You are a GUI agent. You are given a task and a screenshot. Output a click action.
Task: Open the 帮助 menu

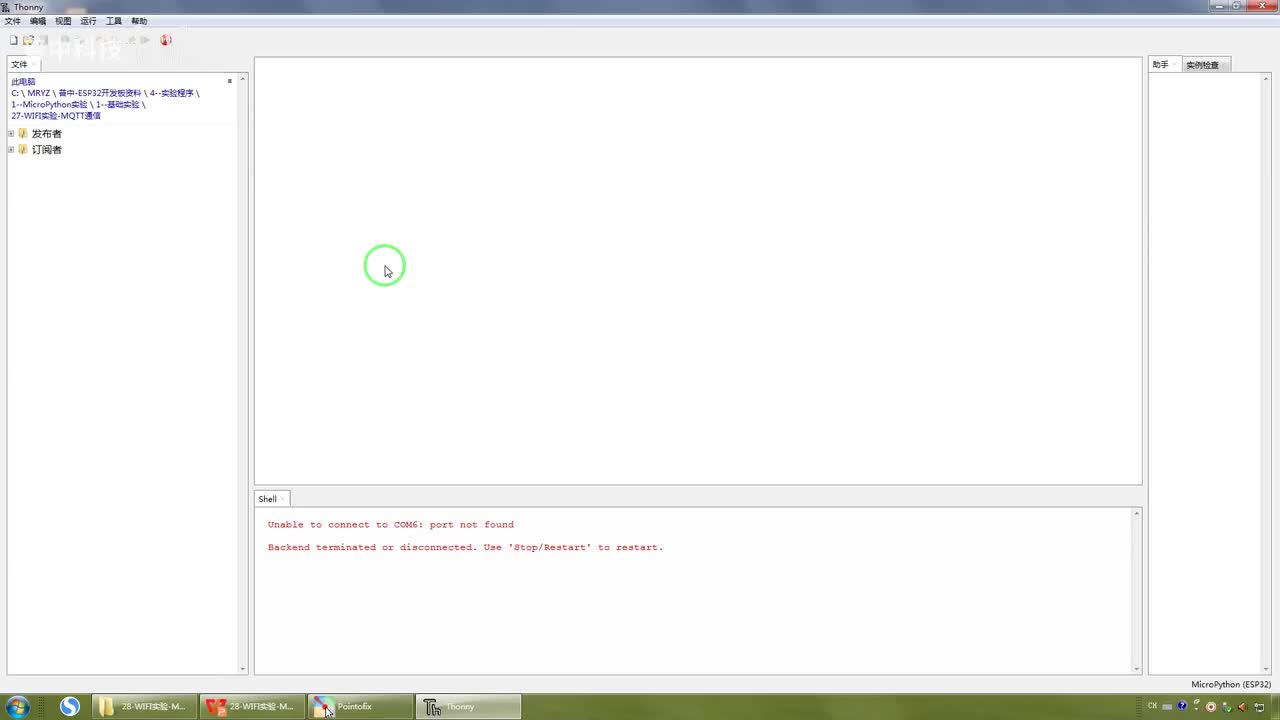tap(139, 21)
